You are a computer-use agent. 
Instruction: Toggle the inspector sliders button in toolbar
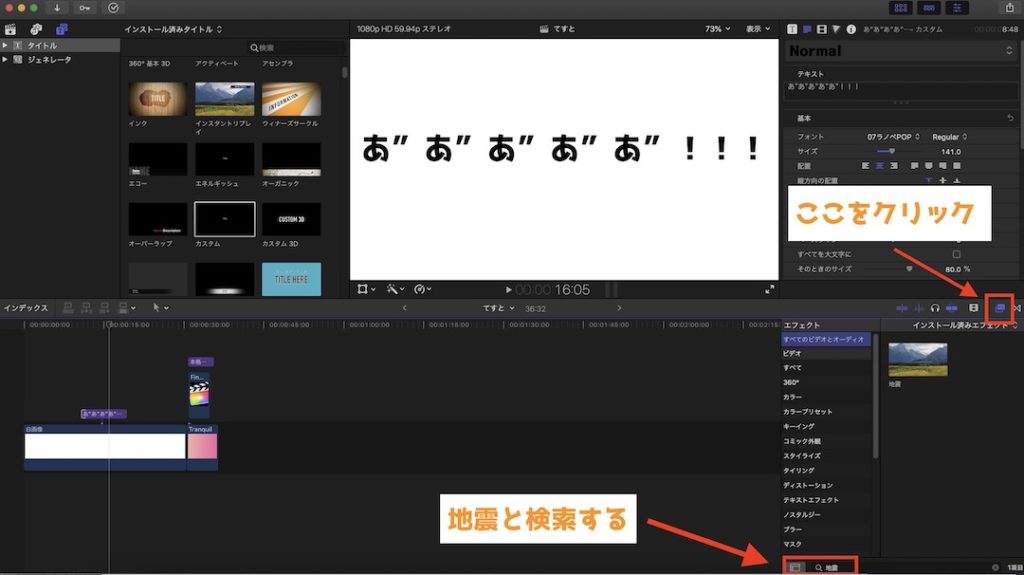(957, 8)
